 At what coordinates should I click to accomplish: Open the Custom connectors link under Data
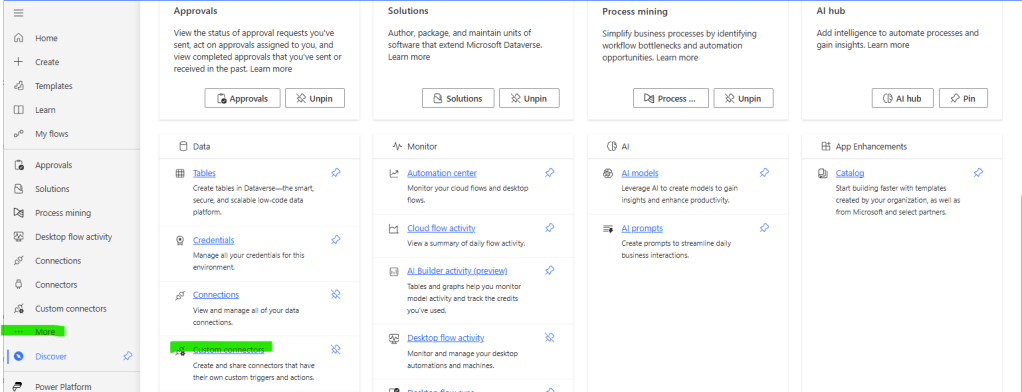[229, 350]
